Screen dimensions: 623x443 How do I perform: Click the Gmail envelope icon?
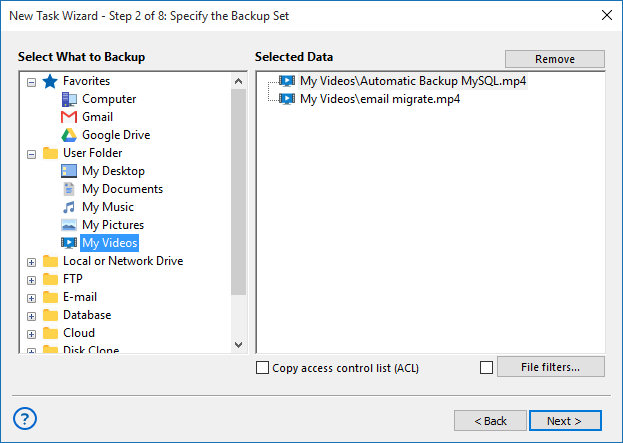tap(69, 117)
